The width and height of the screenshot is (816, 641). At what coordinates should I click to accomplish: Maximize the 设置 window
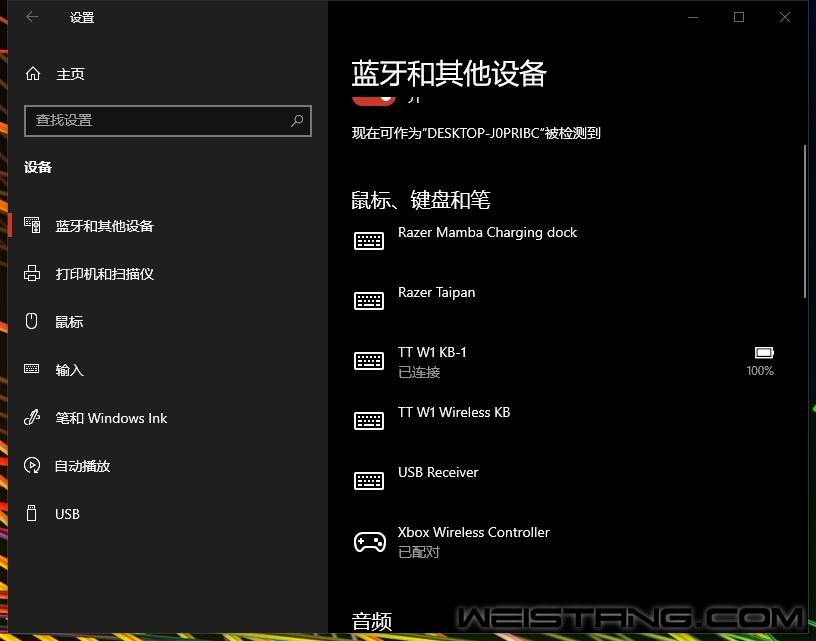click(x=738, y=17)
